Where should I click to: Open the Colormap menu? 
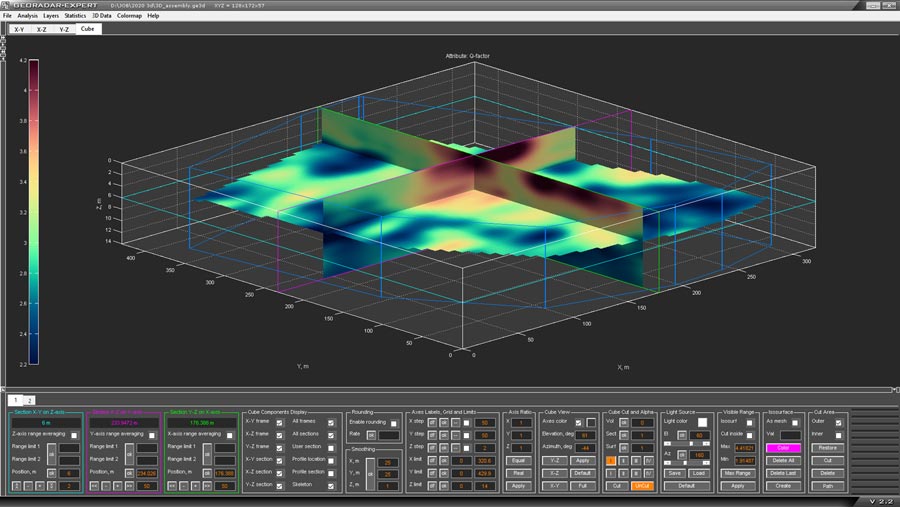[129, 16]
